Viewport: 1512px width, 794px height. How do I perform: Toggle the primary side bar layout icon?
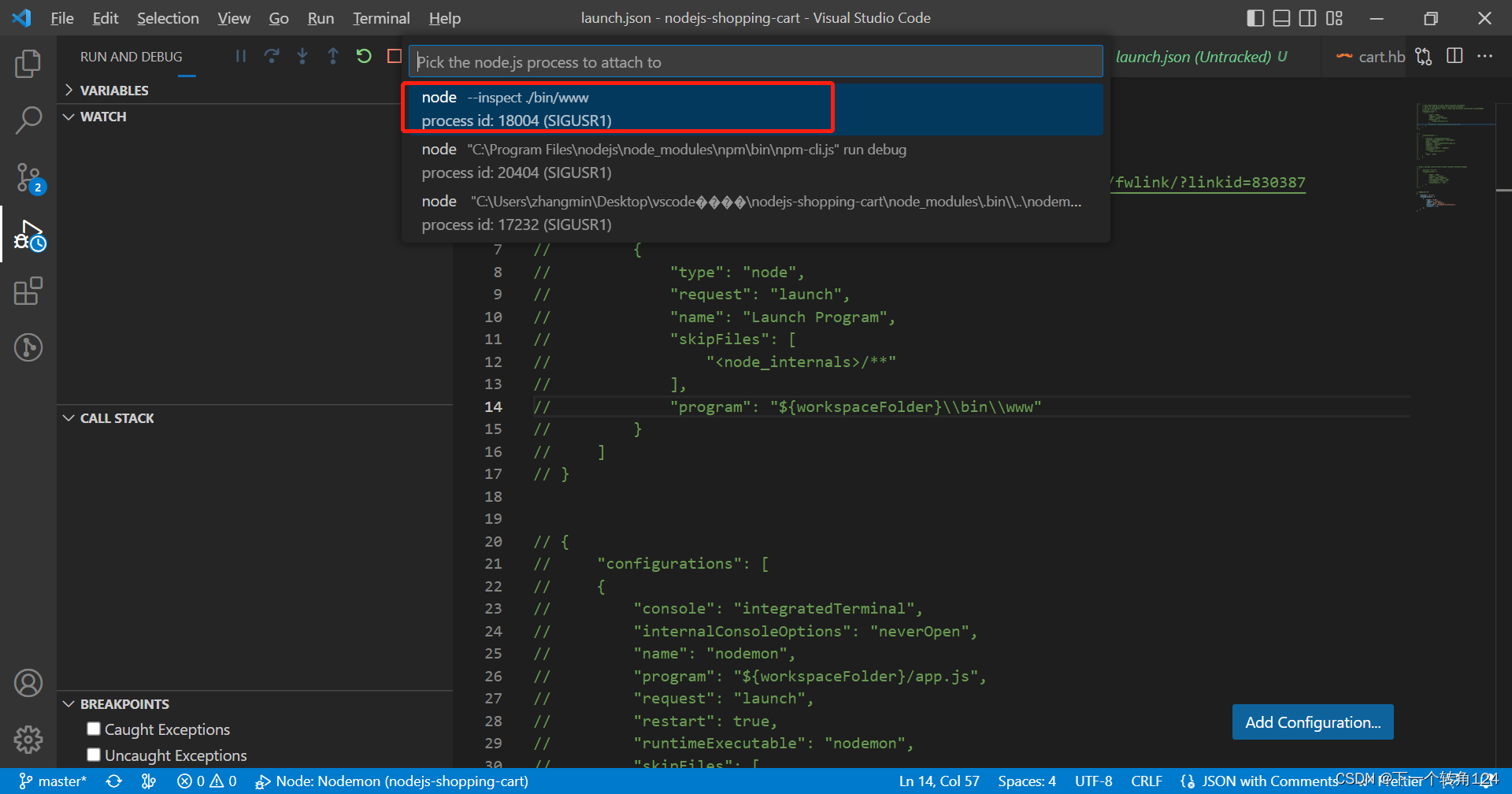[x=1256, y=18]
